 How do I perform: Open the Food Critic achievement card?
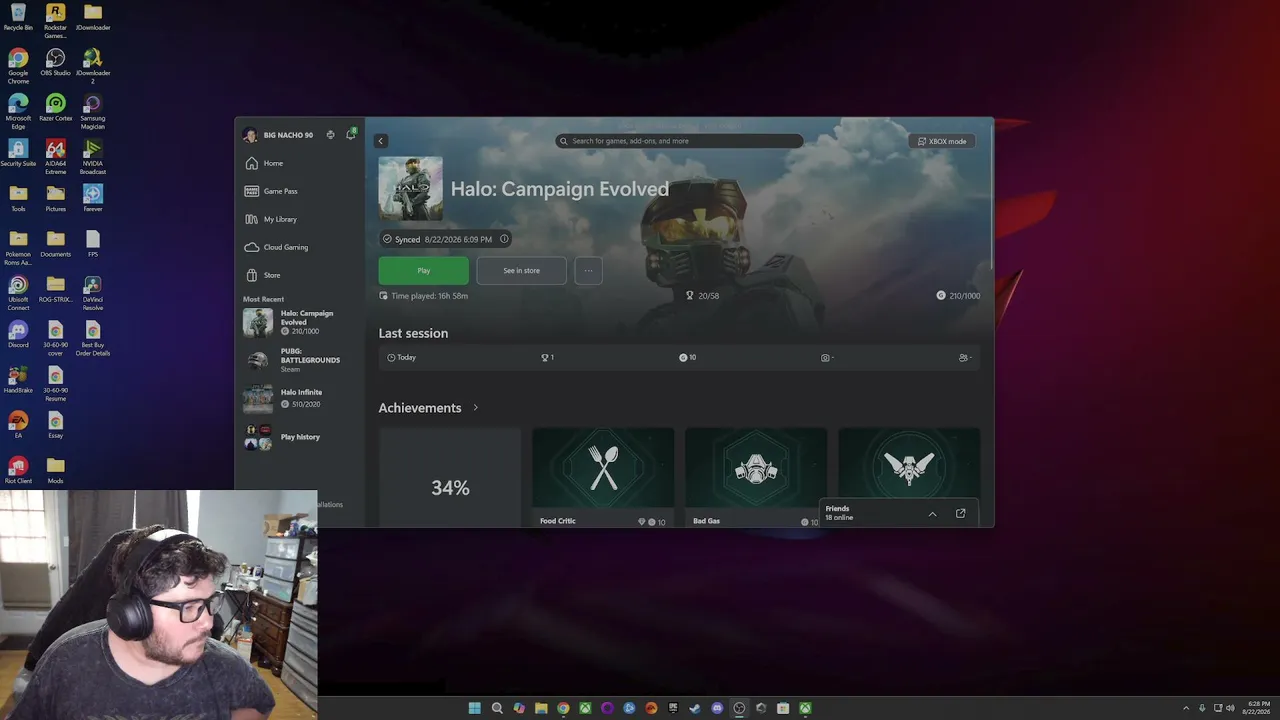pos(603,478)
